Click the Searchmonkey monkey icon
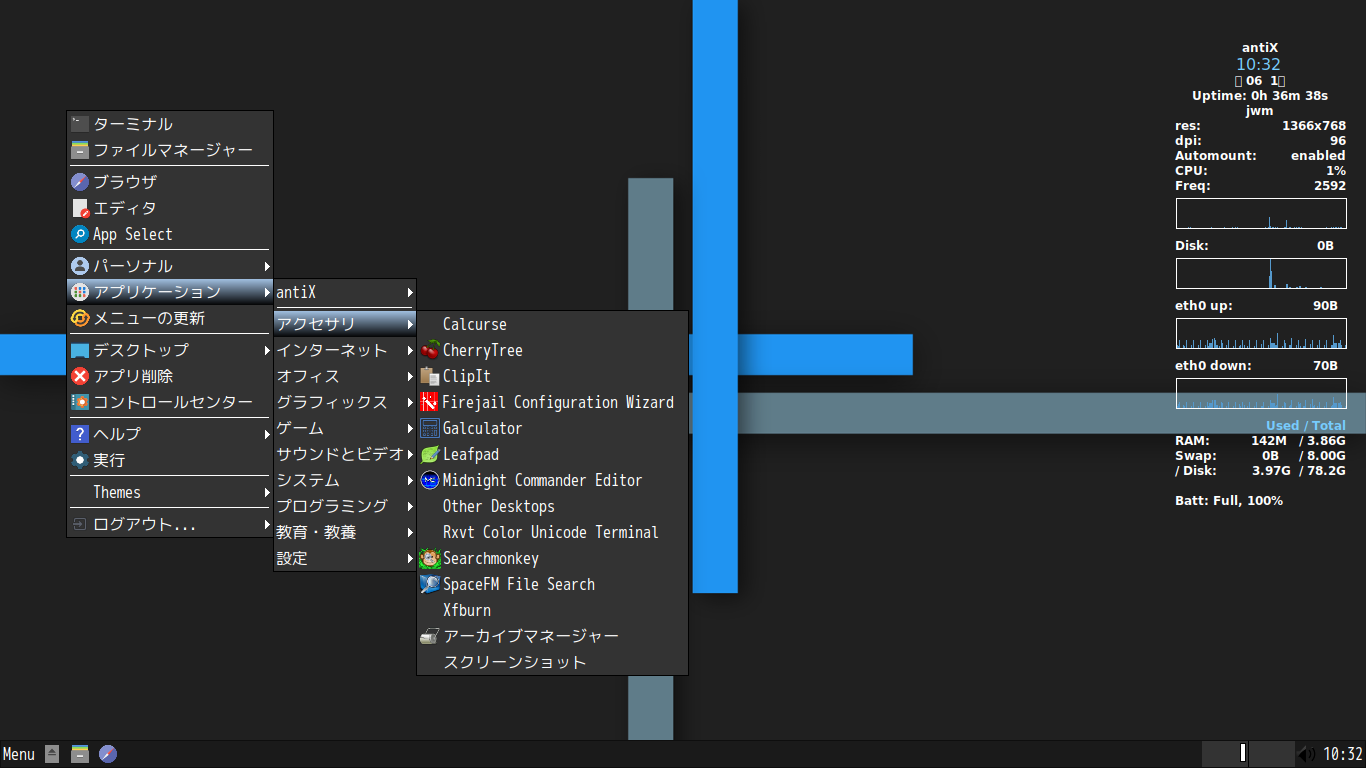Screen dimensions: 1366x768 click(430, 558)
